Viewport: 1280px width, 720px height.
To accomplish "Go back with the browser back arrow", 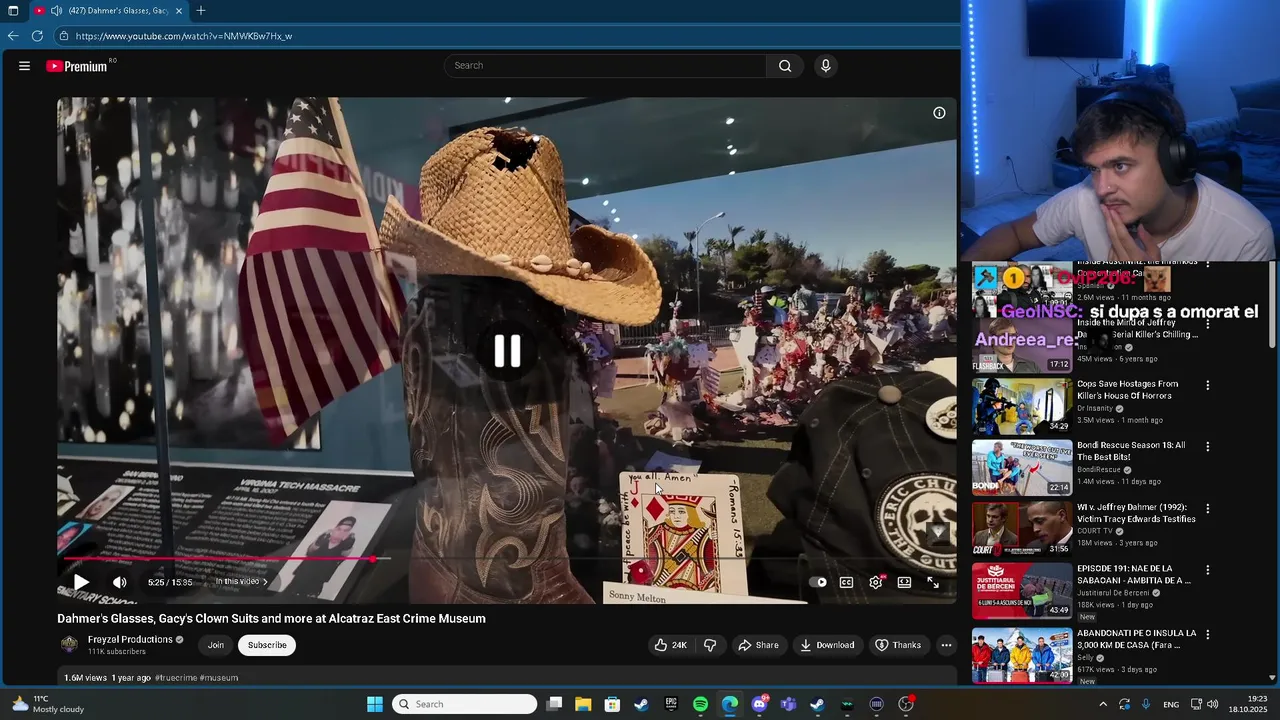I will click(x=13, y=36).
